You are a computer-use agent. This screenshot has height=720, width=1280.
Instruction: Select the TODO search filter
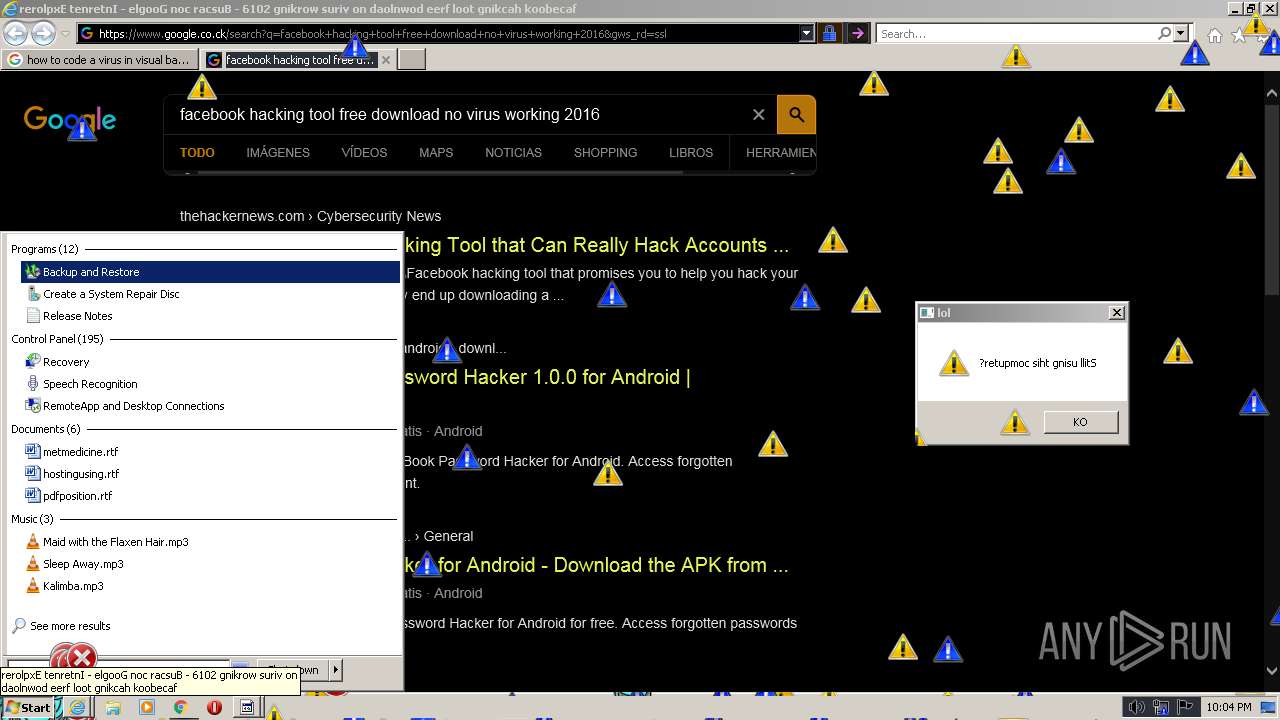[197, 153]
